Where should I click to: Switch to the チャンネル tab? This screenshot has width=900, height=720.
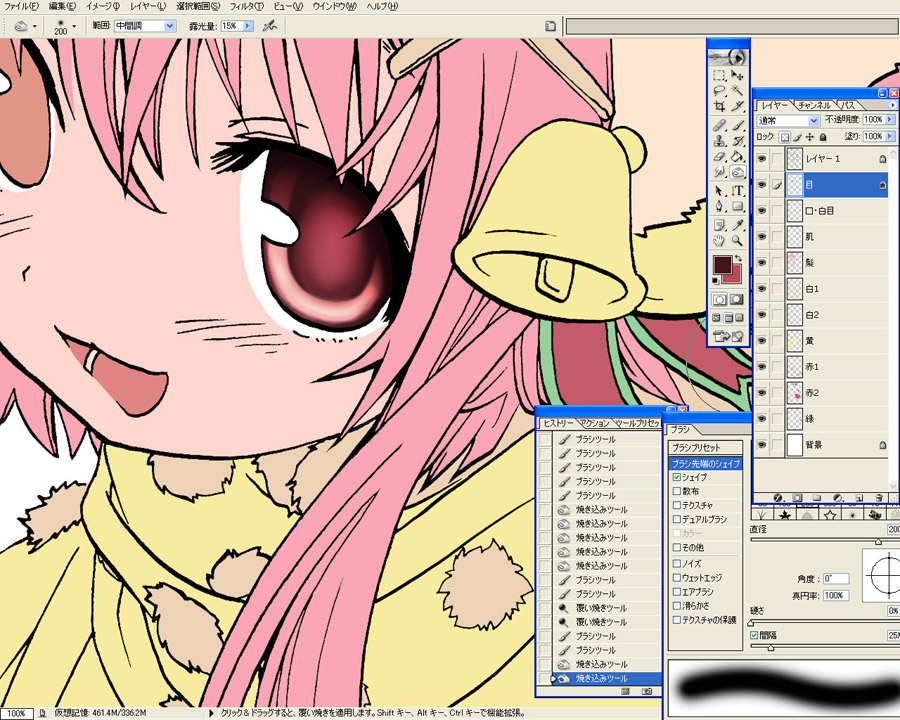(x=814, y=105)
